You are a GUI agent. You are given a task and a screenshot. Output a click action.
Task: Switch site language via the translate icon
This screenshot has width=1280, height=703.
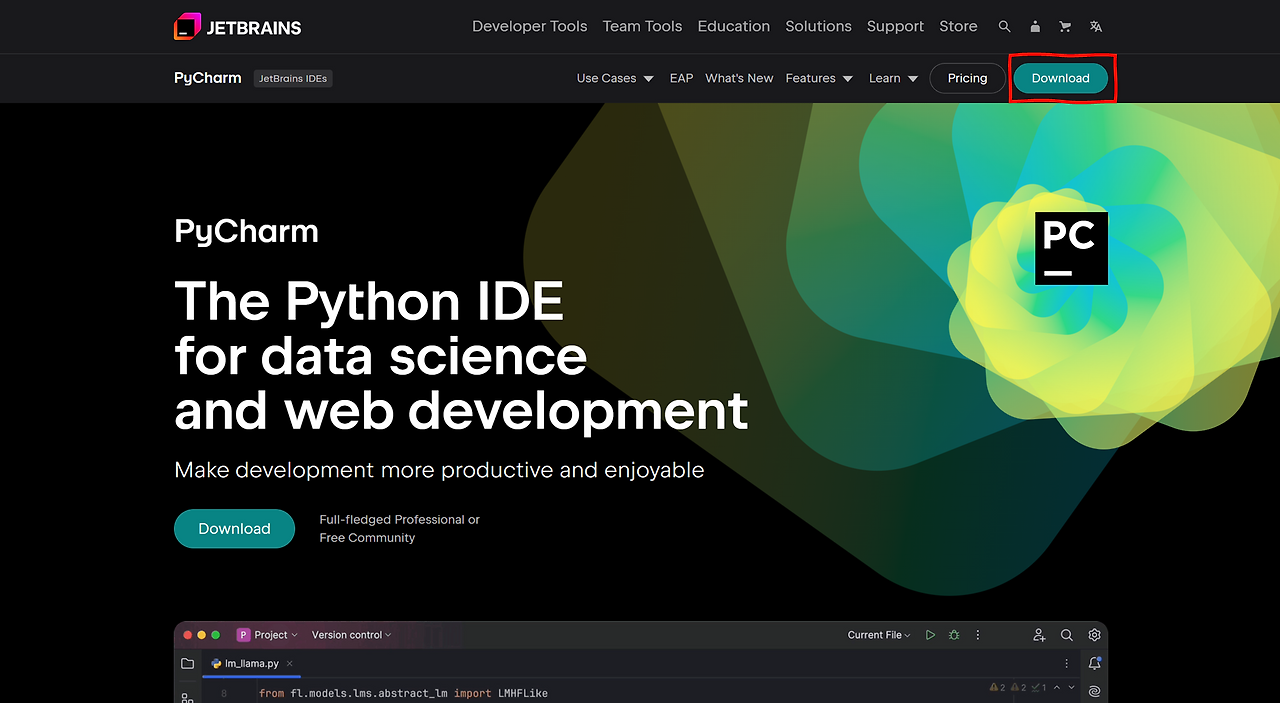1096,26
